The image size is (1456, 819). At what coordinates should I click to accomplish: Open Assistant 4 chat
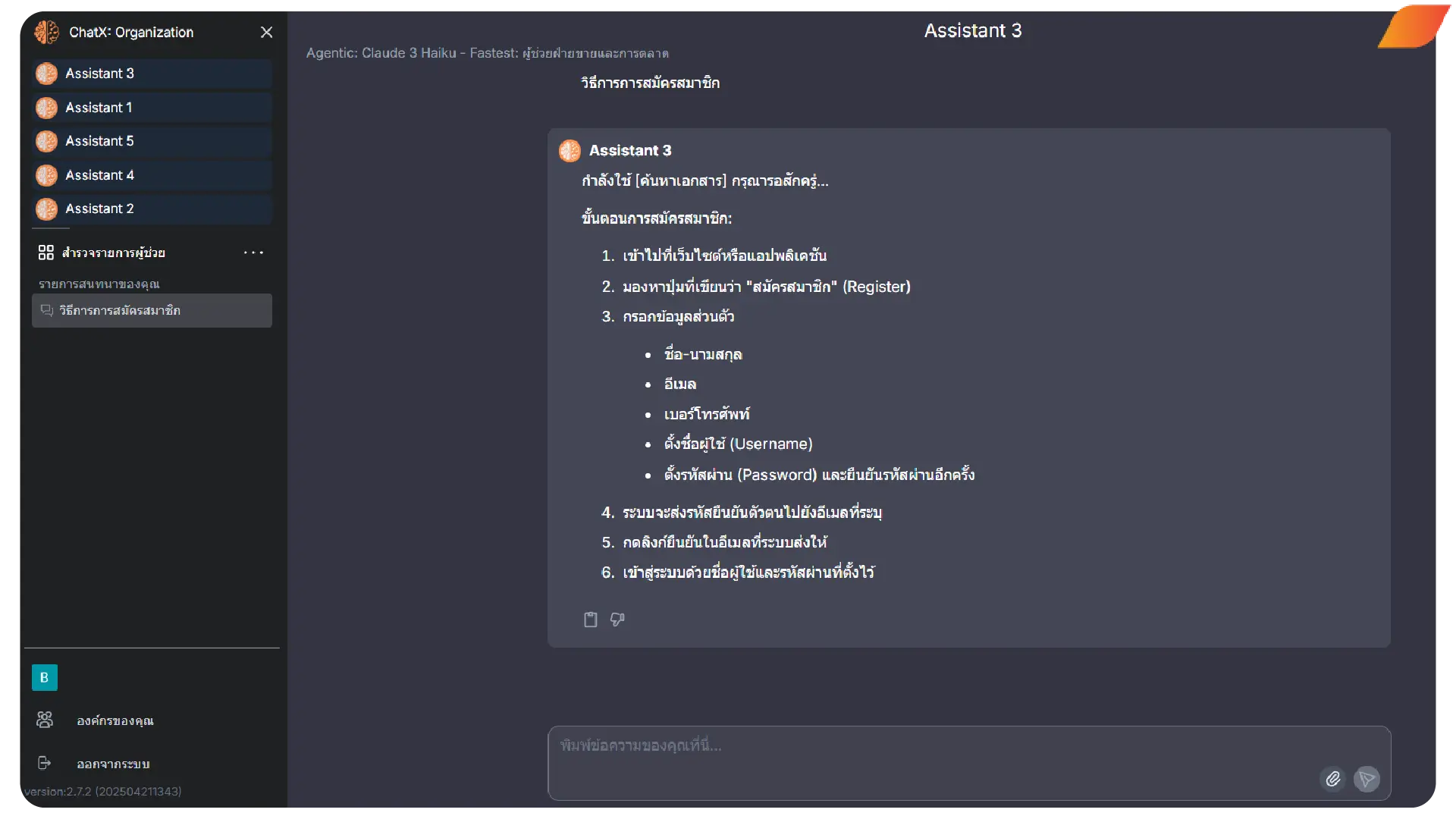point(152,175)
